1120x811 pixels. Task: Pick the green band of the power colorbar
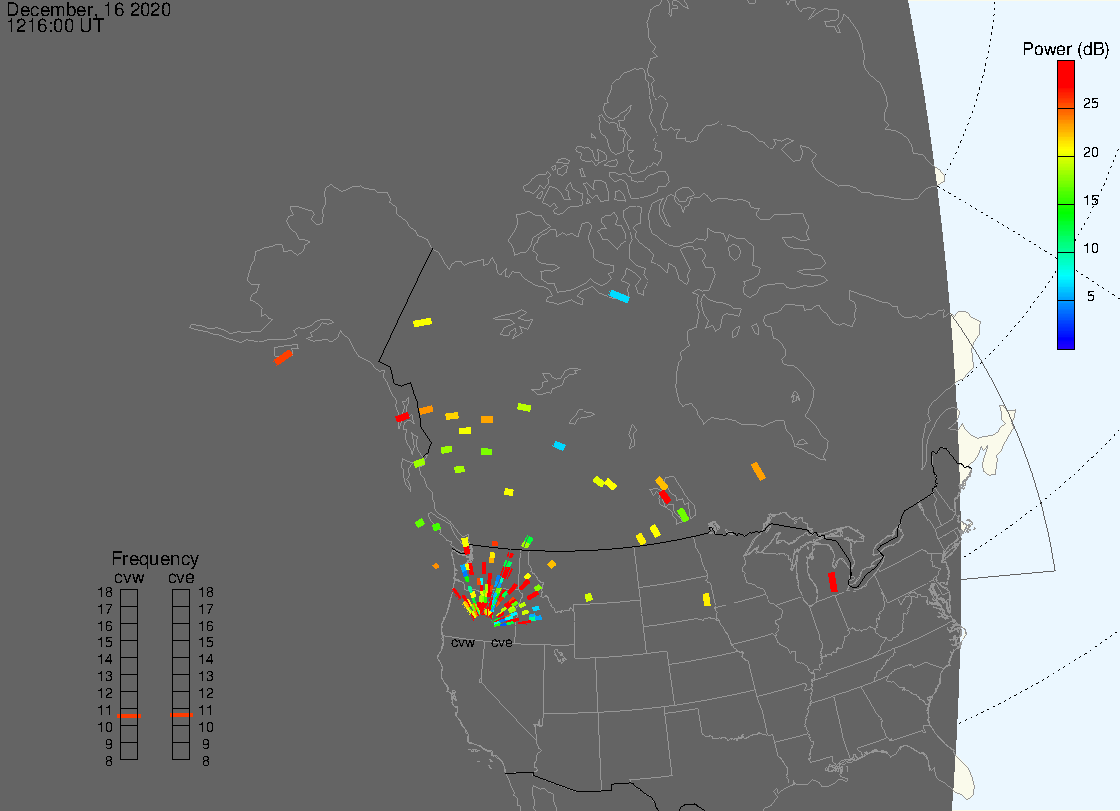[x=1066, y=227]
